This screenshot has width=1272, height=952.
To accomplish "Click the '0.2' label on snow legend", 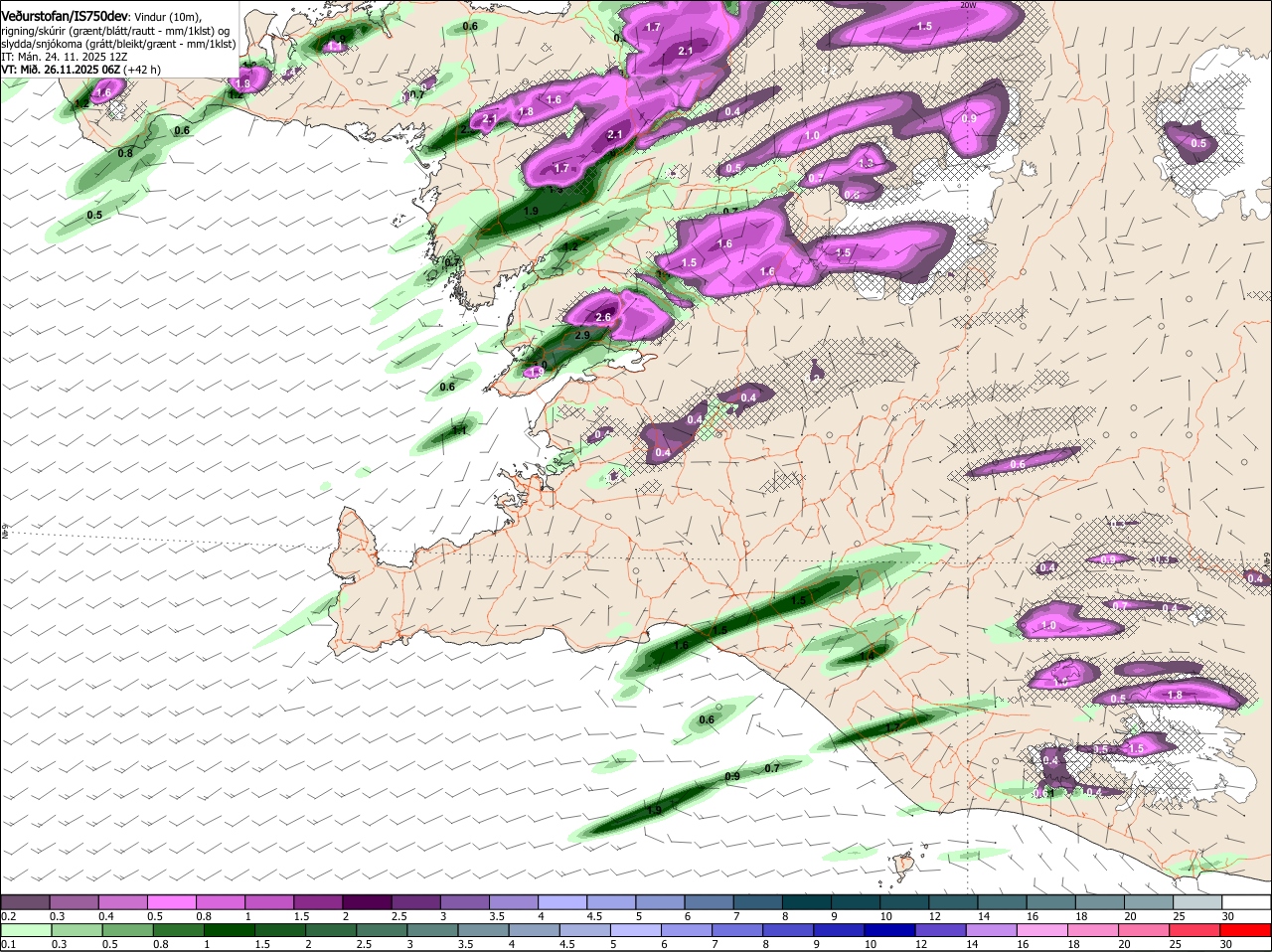I will 8,916.
